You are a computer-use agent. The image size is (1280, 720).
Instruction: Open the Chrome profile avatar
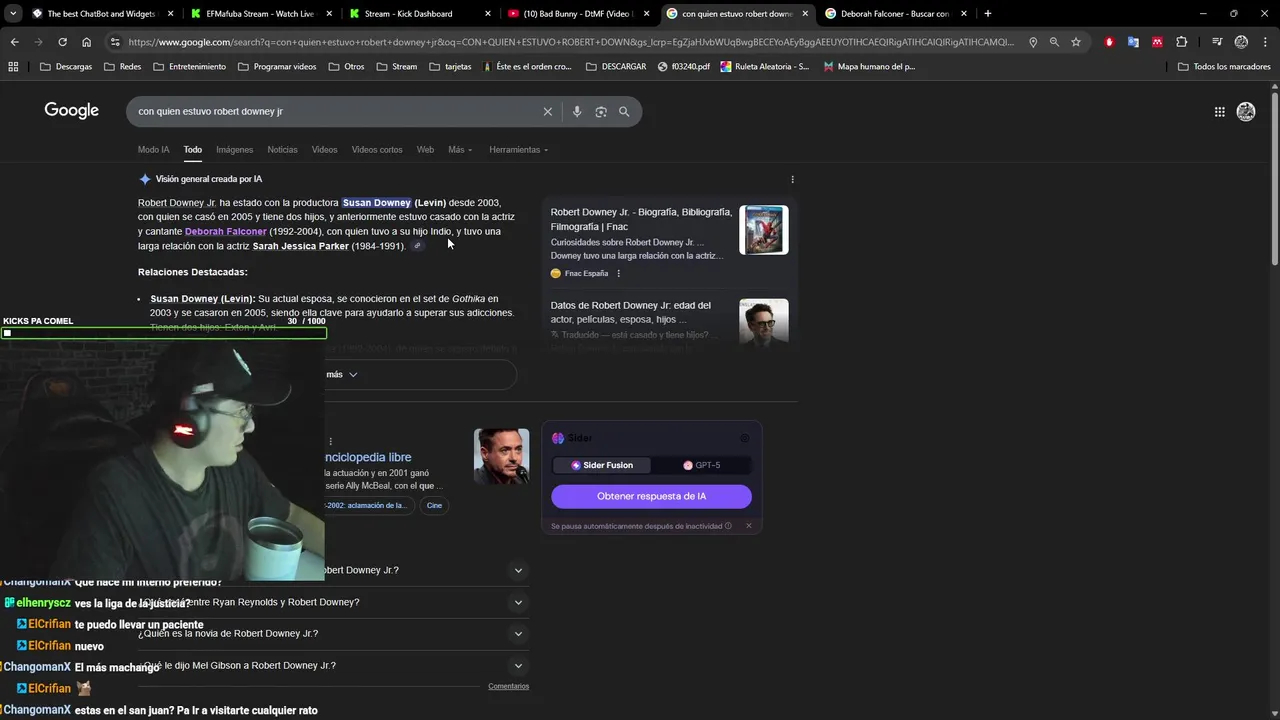point(1241,42)
